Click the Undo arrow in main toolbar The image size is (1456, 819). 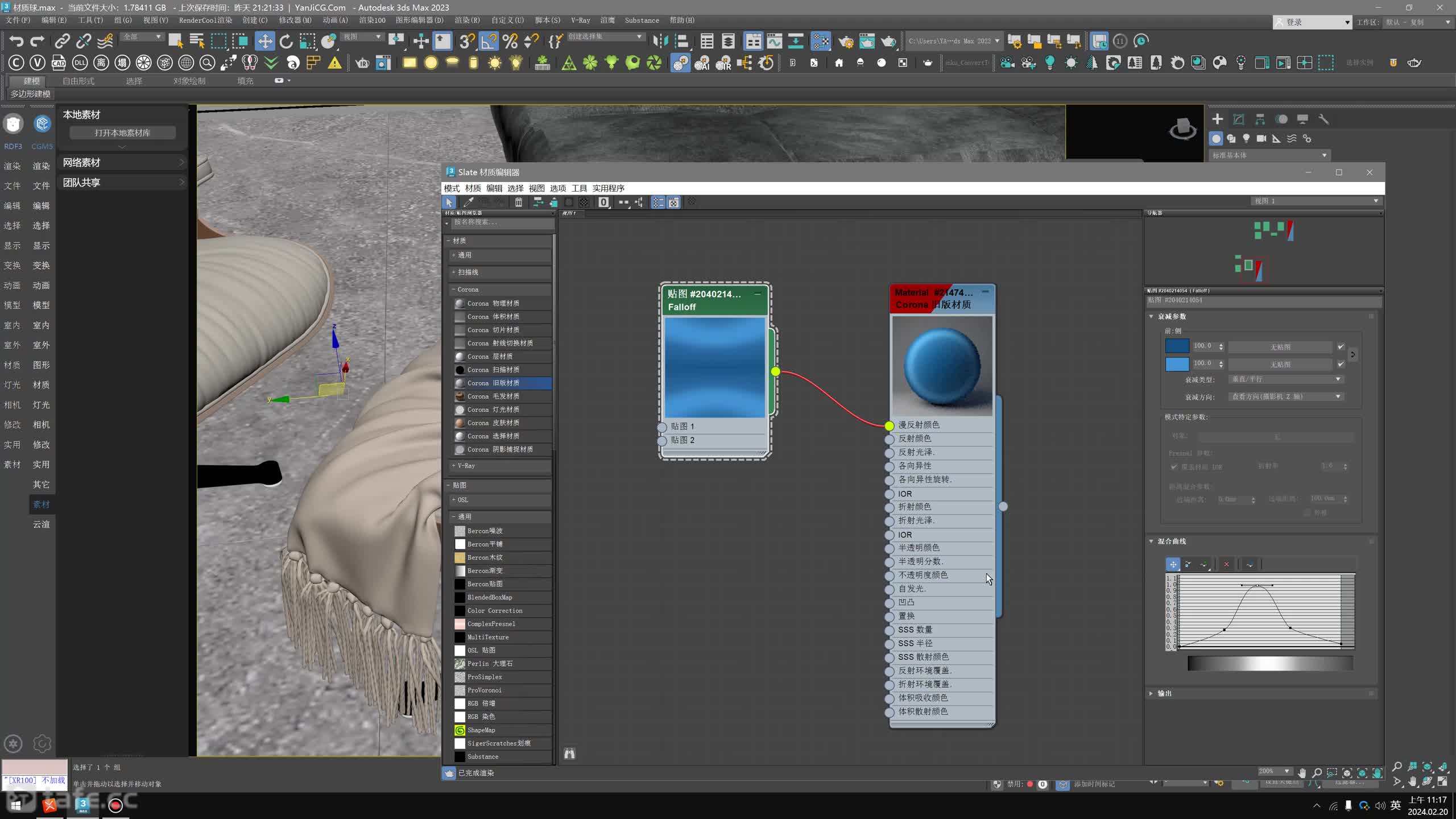tap(16, 41)
